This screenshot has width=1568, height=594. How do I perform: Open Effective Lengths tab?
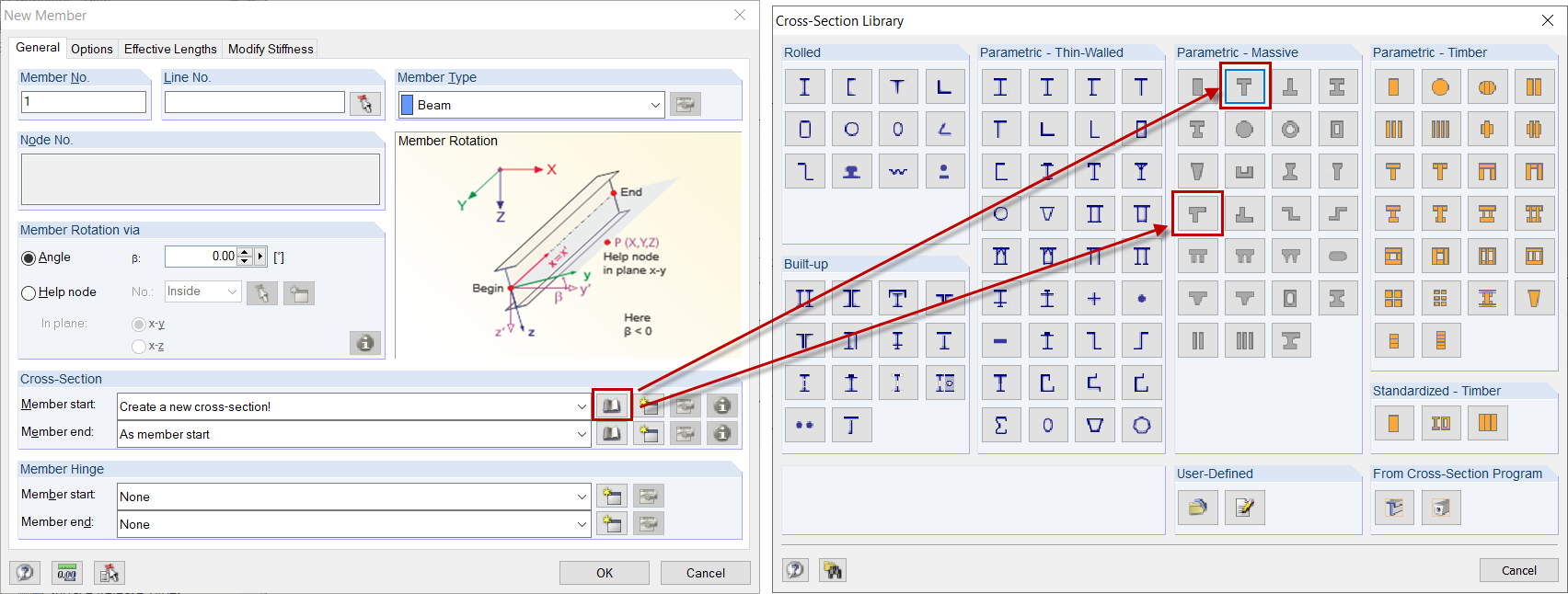[170, 49]
